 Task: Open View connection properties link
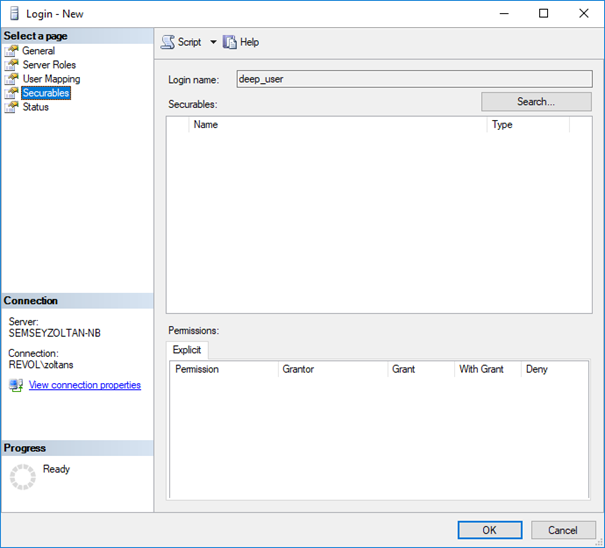85,385
